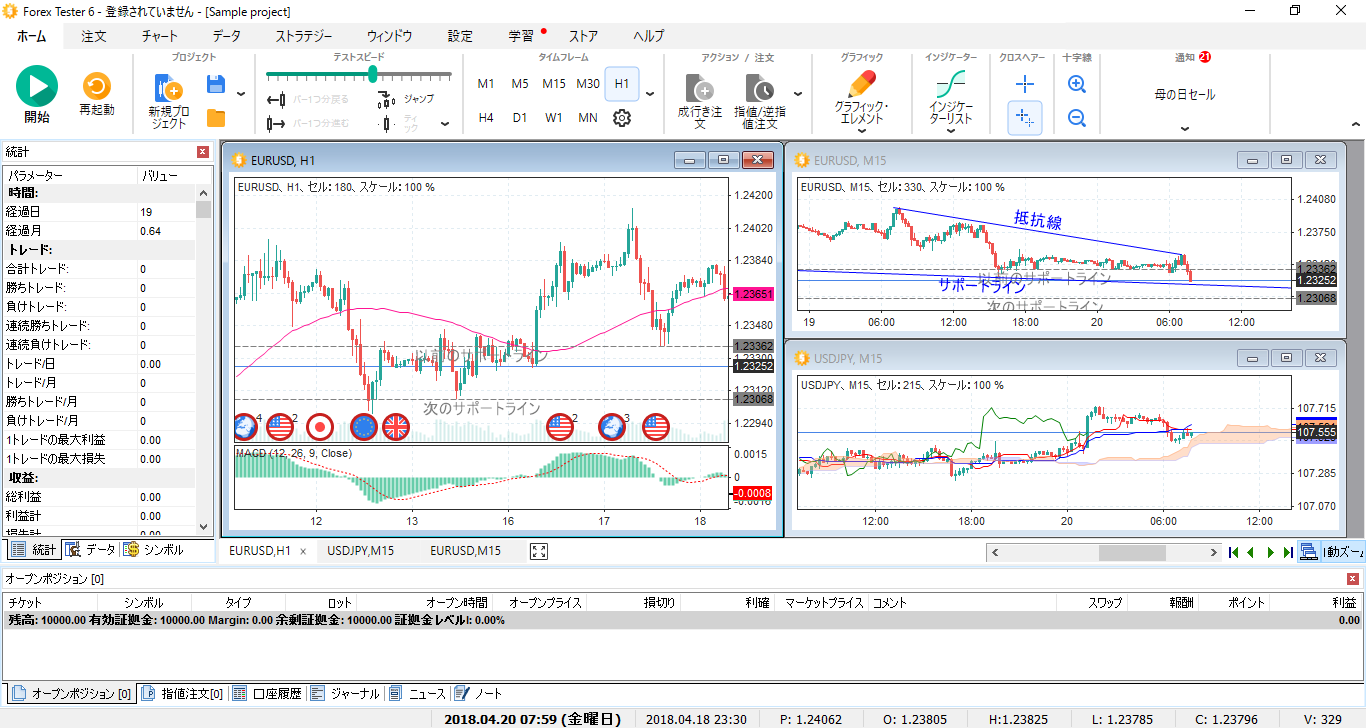Collapse the ribbon with the top-right chevron
The image size is (1366, 728).
[x=1355, y=124]
